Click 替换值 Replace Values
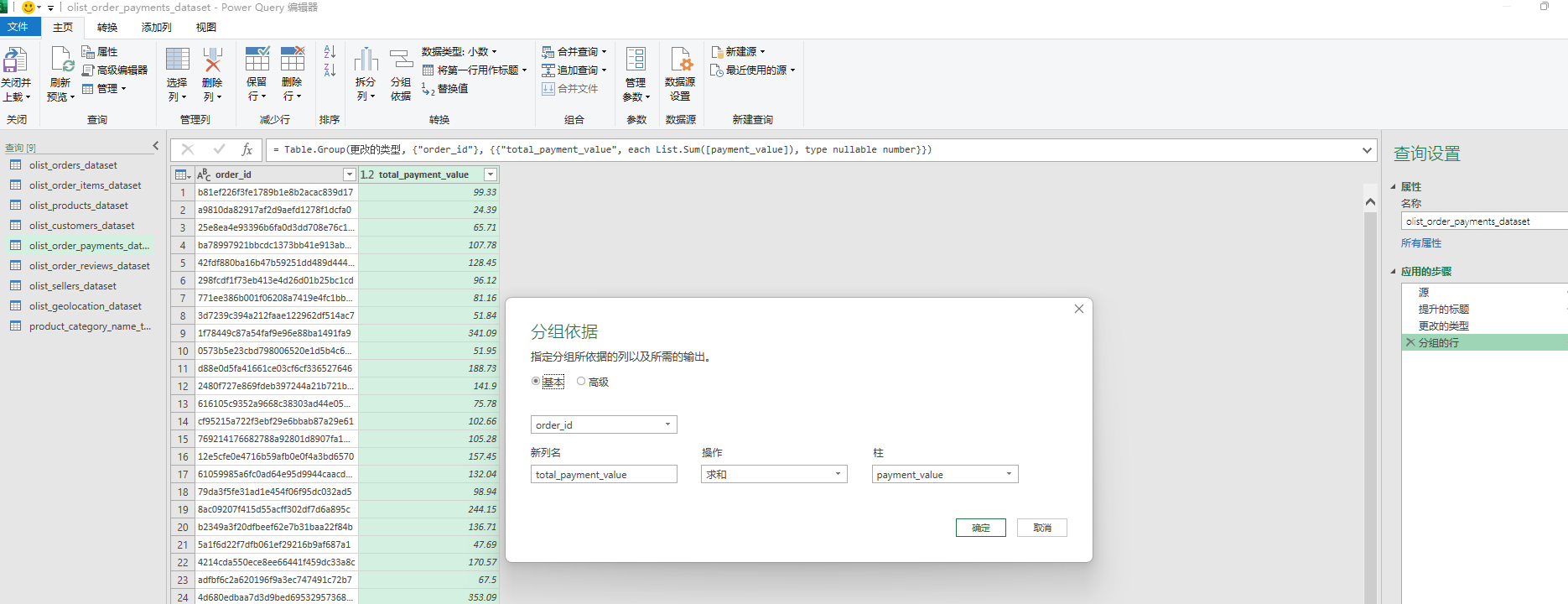 (x=445, y=89)
